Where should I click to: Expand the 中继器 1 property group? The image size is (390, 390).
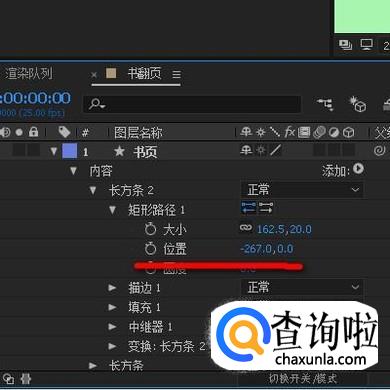pos(112,326)
